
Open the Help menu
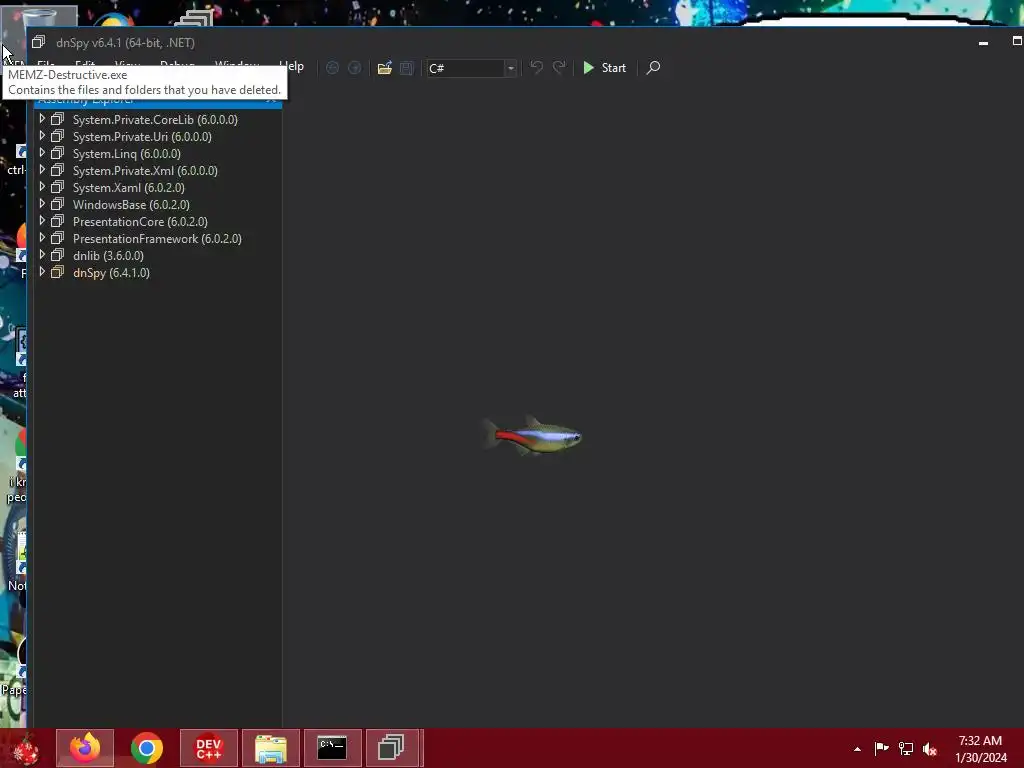(292, 66)
